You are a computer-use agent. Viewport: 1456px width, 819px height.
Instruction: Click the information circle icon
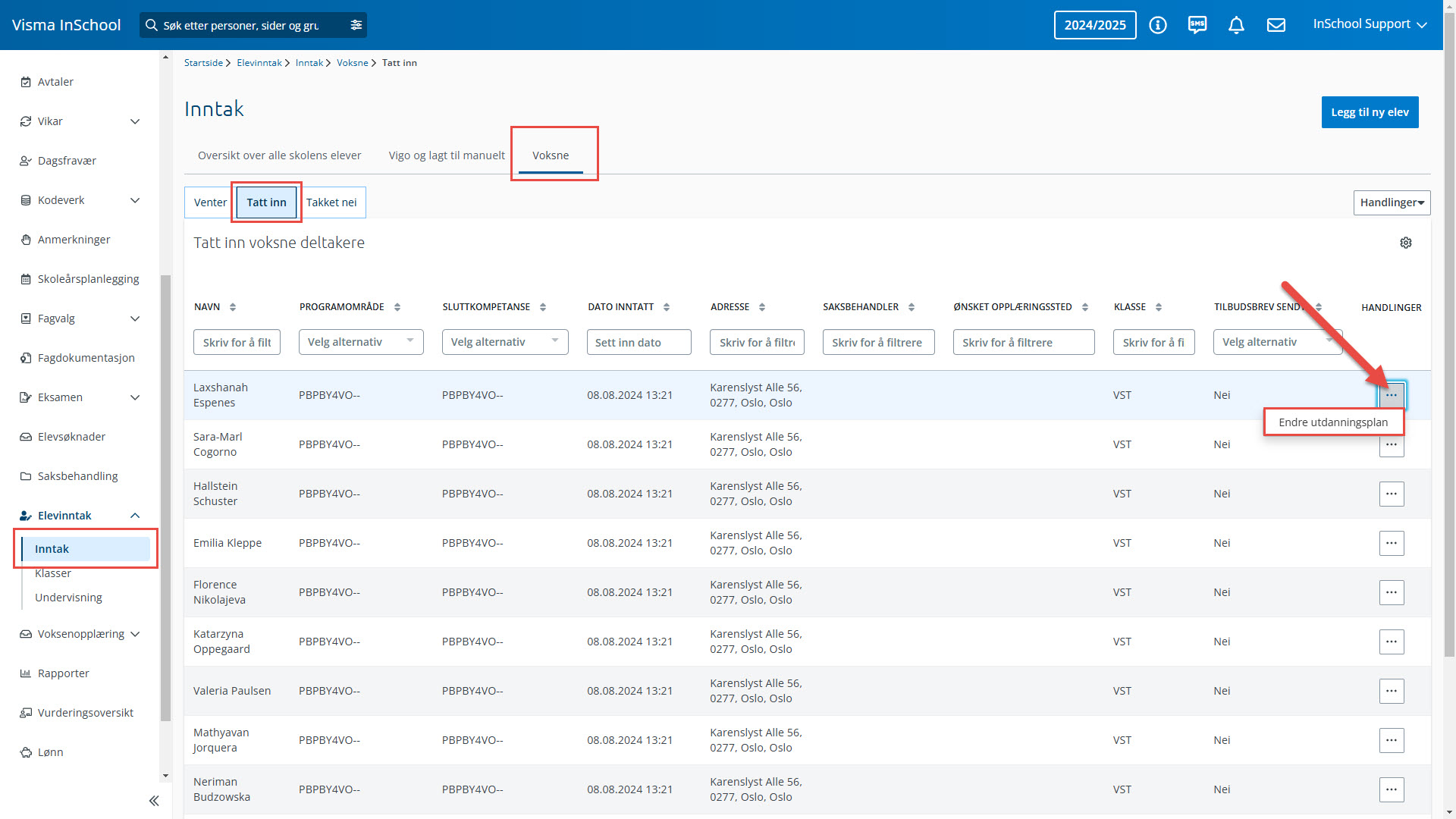(1158, 25)
